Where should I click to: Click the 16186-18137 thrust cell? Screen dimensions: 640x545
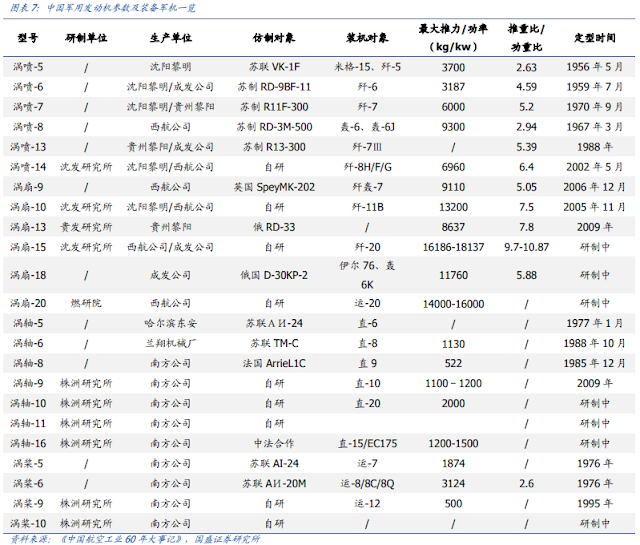[453, 247]
